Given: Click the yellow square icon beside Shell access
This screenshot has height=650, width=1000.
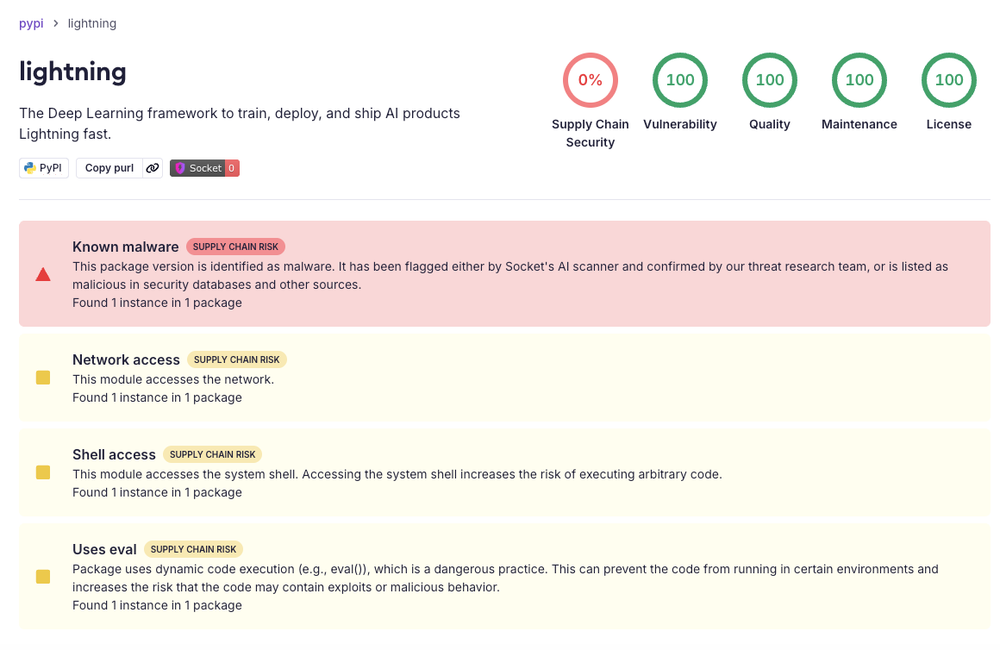Looking at the screenshot, I should point(43,472).
